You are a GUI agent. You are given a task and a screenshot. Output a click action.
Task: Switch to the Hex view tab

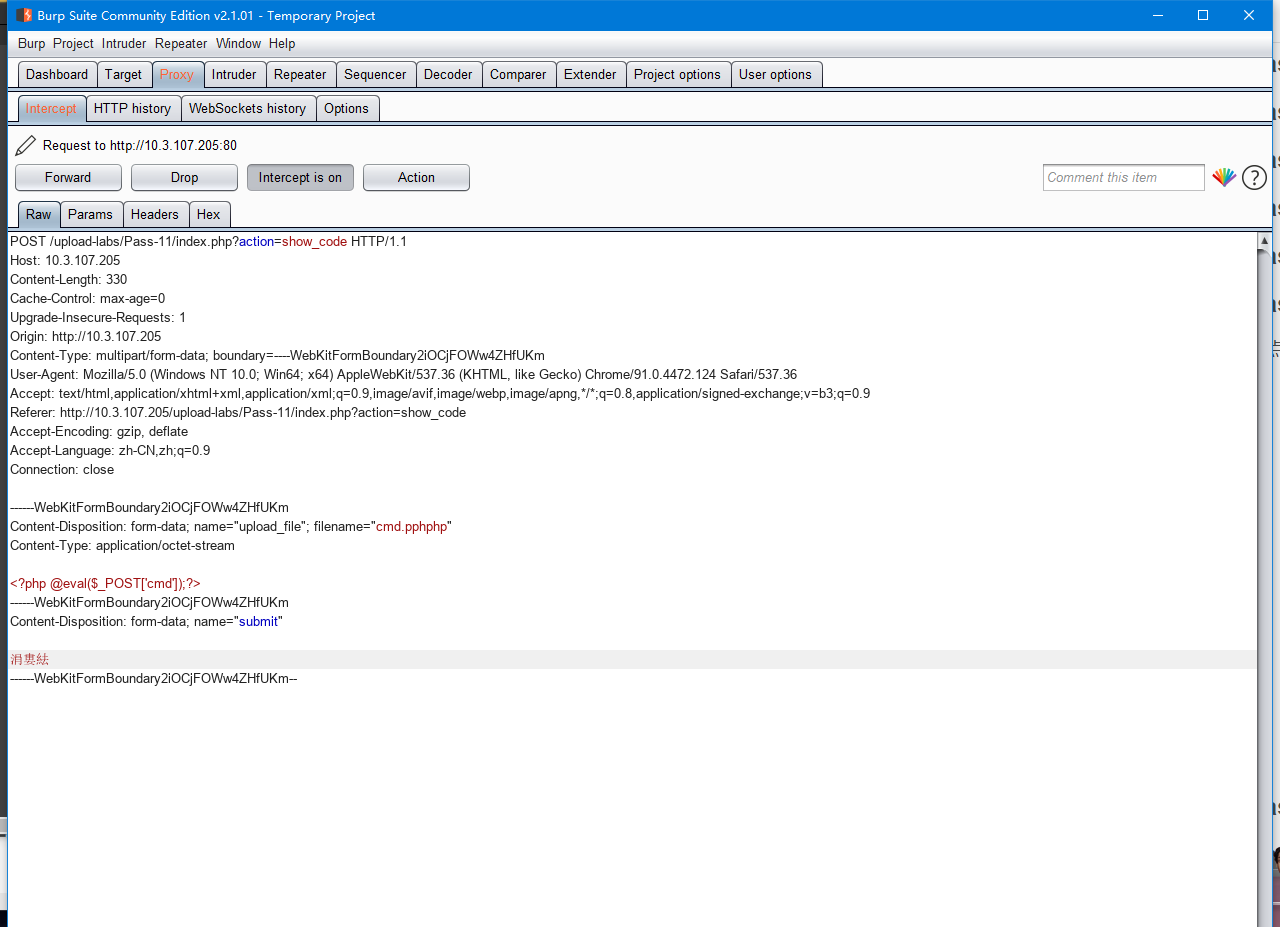[x=209, y=215]
